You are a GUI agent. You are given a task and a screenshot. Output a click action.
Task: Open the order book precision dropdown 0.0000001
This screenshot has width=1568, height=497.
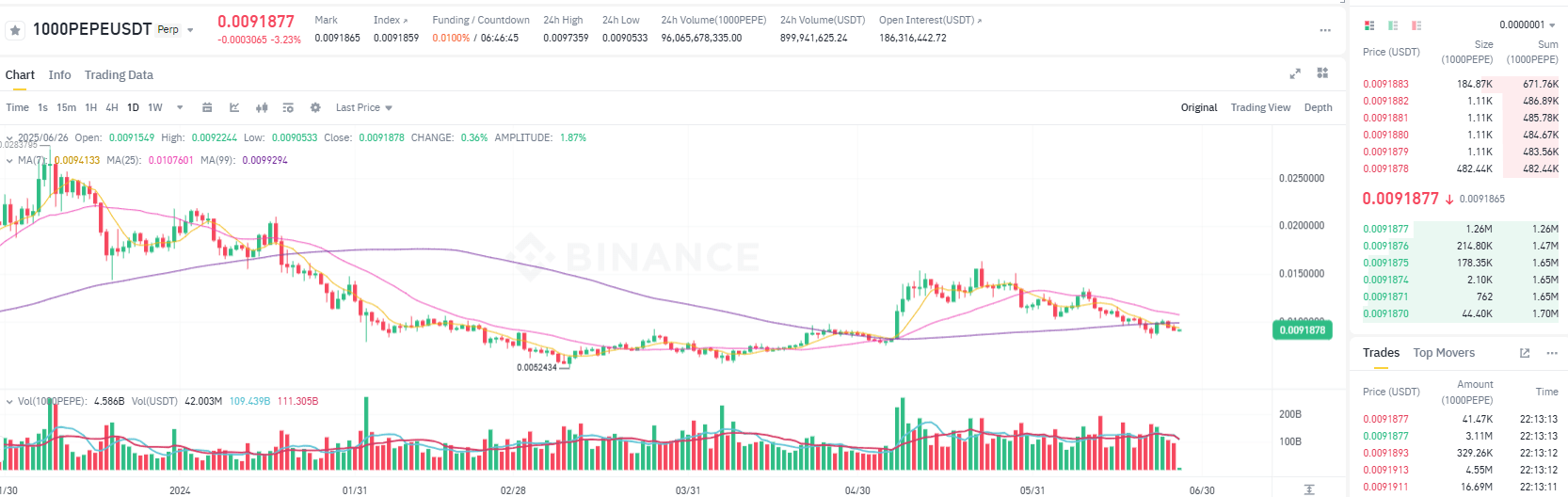point(1528,24)
